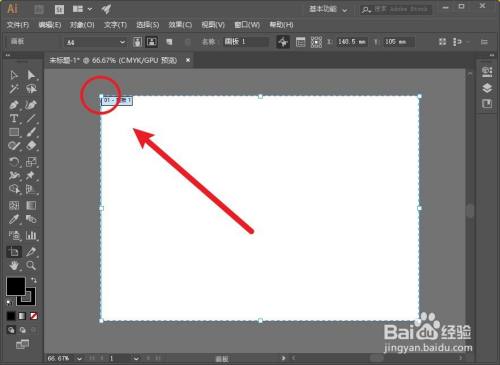Select the Artboard tool
The width and height of the screenshot is (500, 365).
[x=14, y=252]
